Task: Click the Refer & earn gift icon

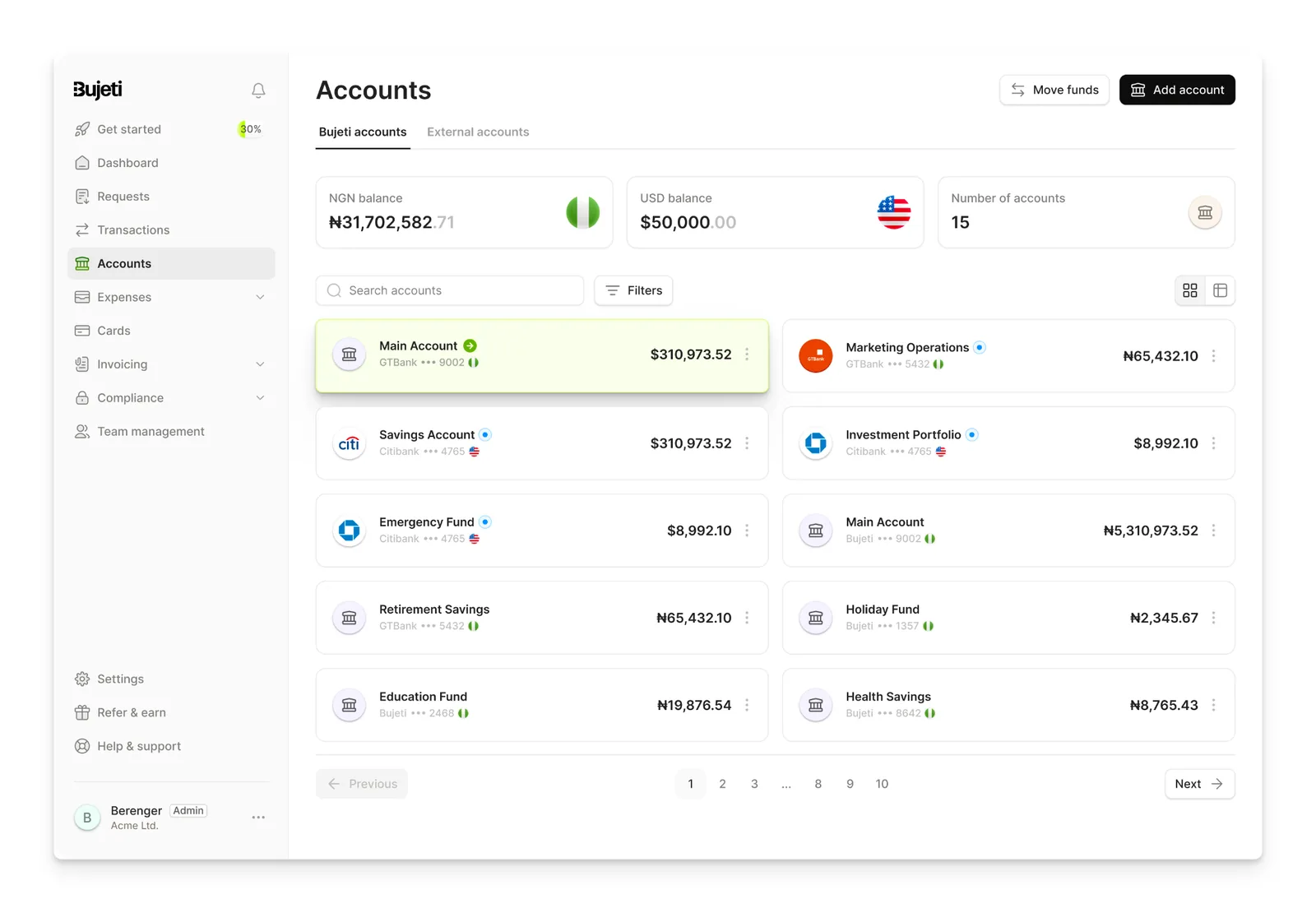Action: click(x=82, y=713)
